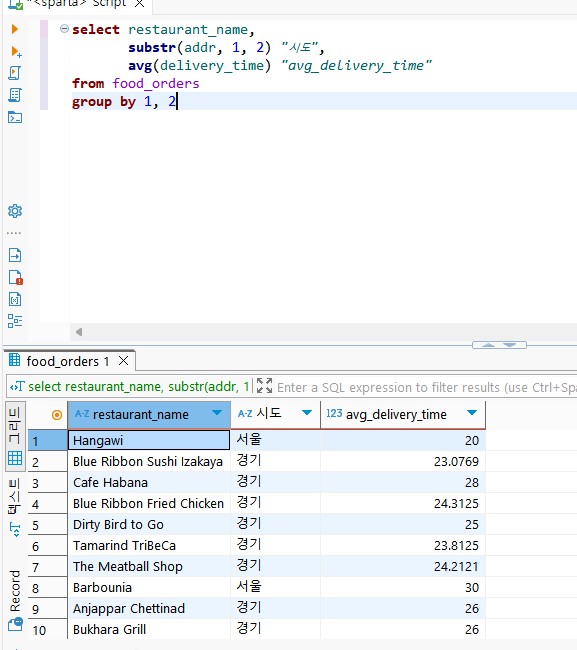Open SQL console terminal icon
This screenshot has width=577, height=650.
(15, 117)
